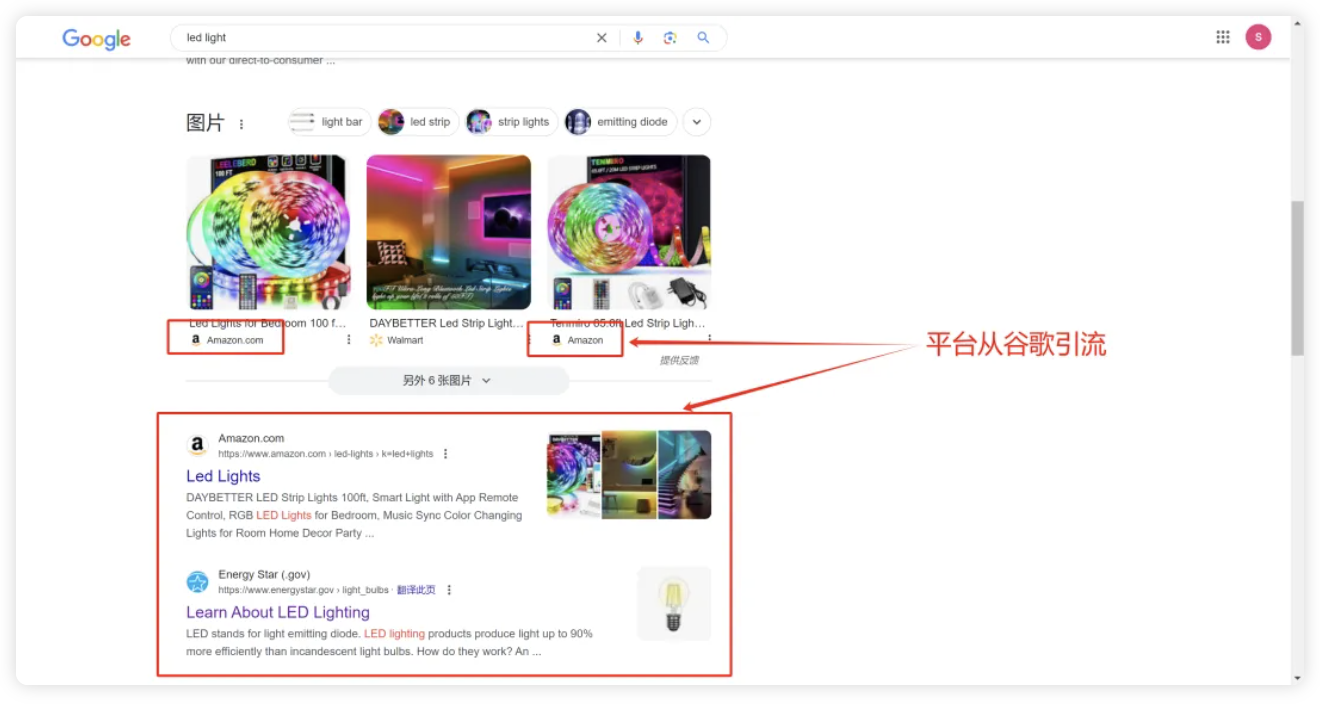Open Google Lens image search

tap(670, 38)
